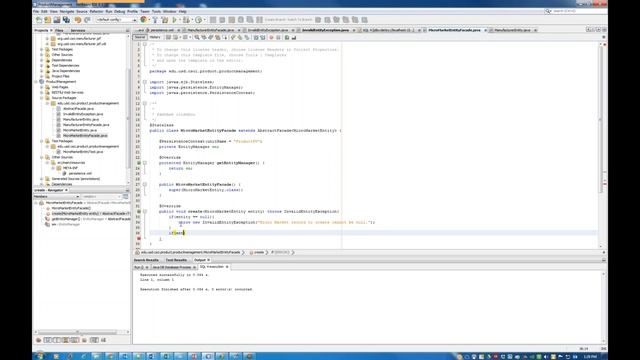Screen dimensions: 640x360
Task: Select persistence.xml in project tree
Action: (80, 173)
